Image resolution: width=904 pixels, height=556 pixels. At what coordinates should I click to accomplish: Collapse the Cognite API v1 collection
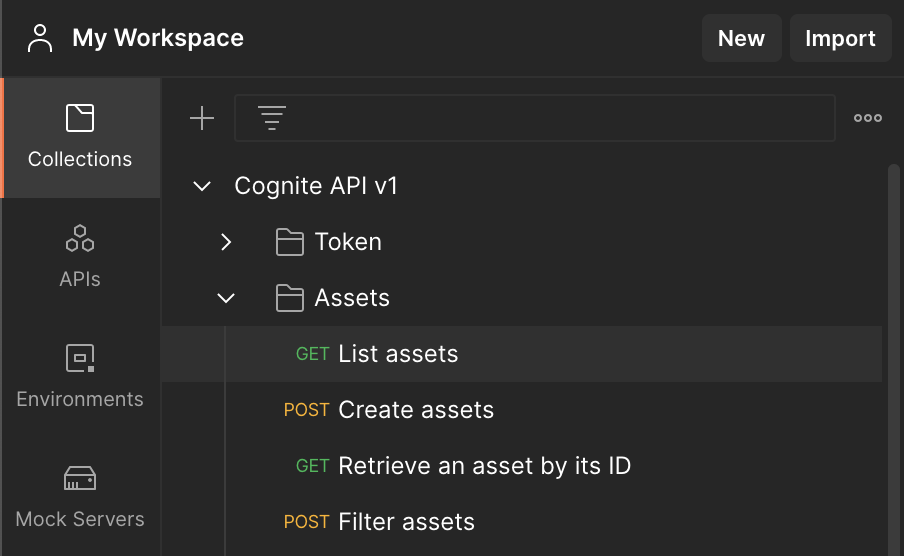coord(202,186)
